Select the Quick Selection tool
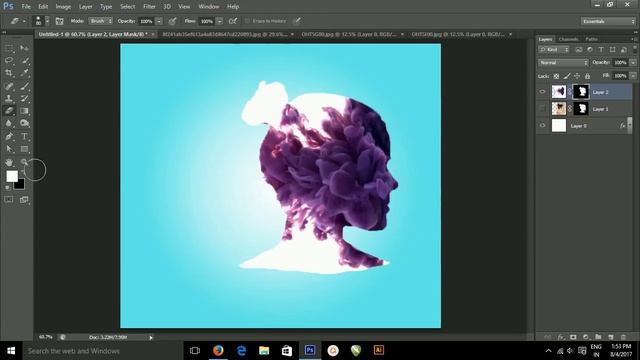The image size is (640, 360). pyautogui.click(x=24, y=60)
